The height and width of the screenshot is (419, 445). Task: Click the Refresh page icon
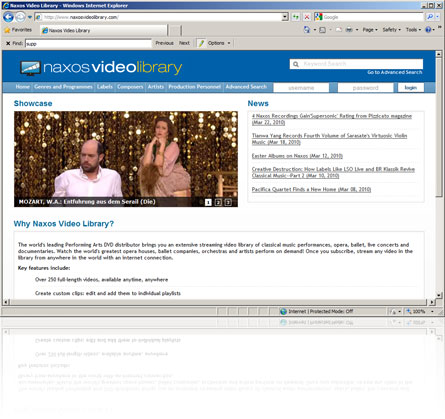coord(296,17)
